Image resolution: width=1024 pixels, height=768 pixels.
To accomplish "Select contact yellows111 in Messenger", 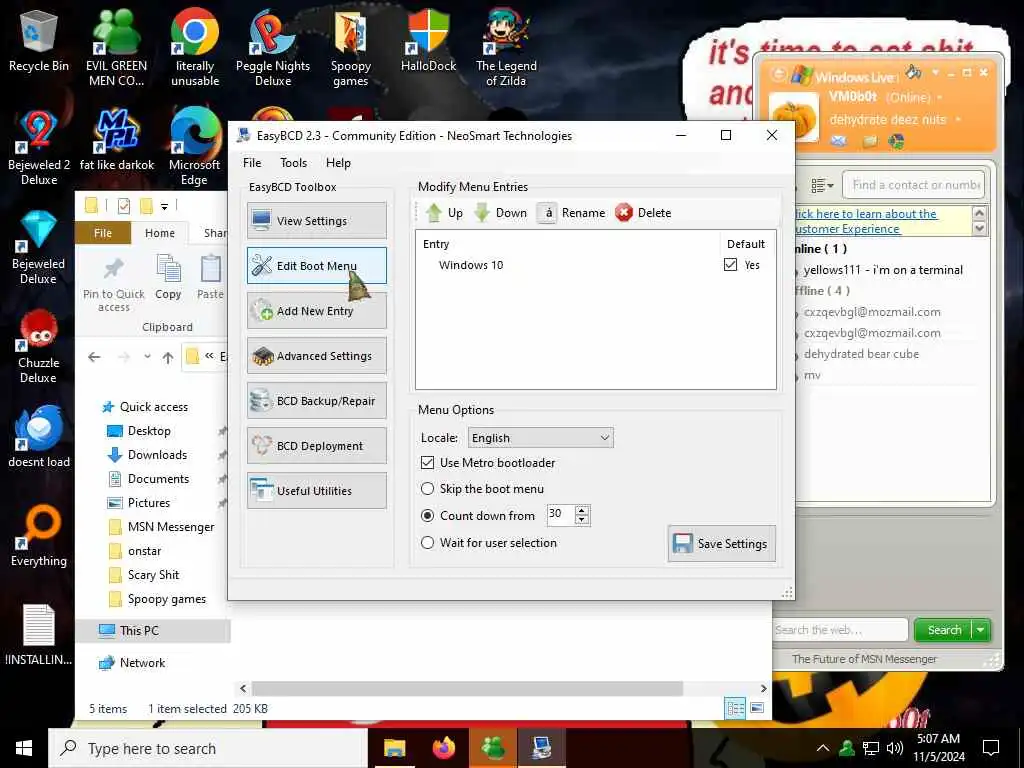I will pyautogui.click(x=882, y=270).
